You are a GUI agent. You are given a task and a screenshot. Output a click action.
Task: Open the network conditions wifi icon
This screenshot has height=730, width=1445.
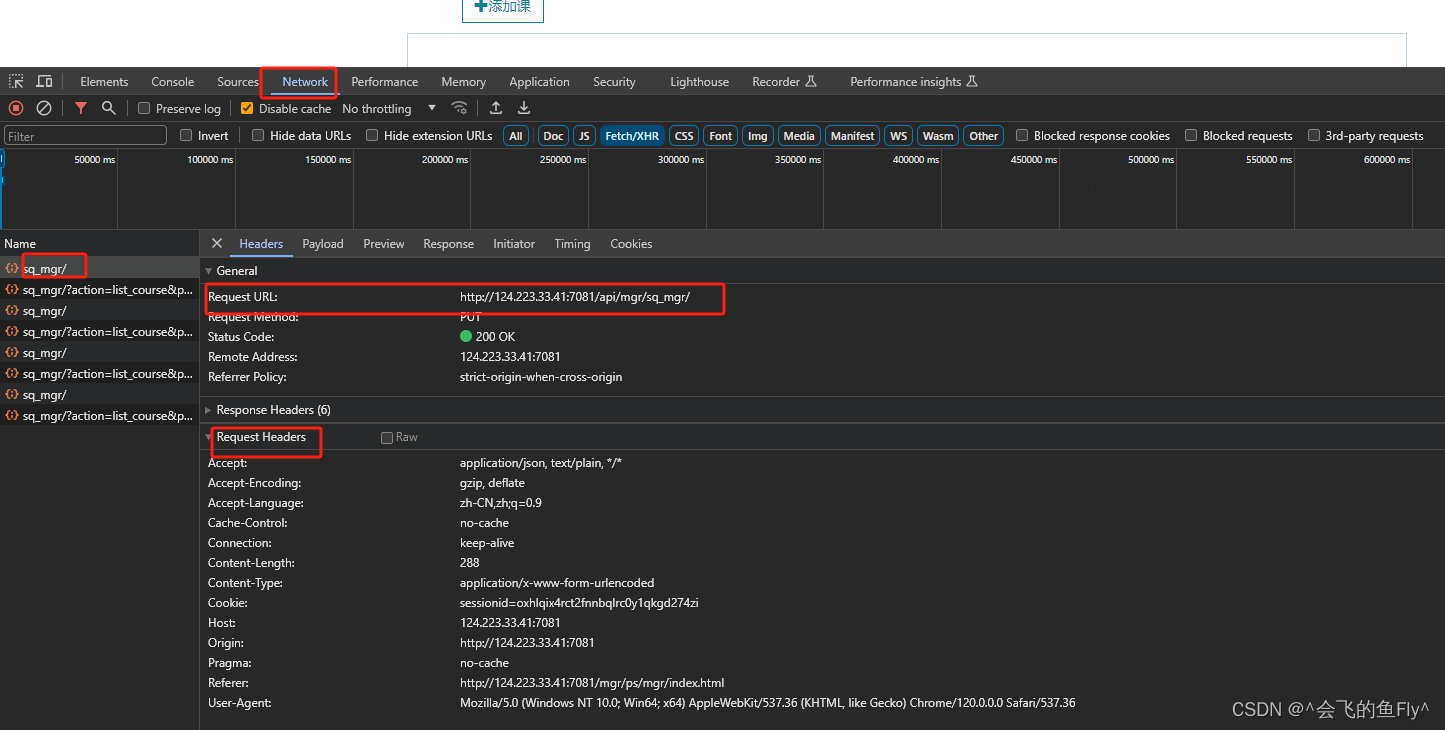459,108
